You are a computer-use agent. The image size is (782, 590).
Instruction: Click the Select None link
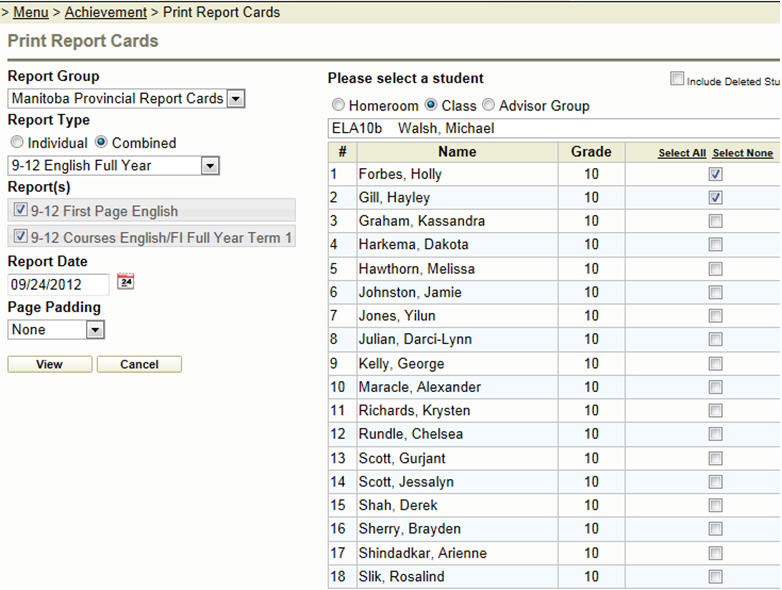pos(742,153)
